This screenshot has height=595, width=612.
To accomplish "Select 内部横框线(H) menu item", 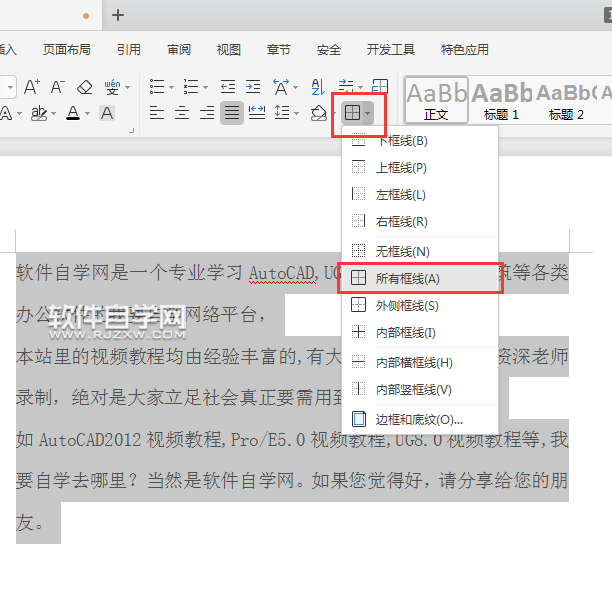I will [420, 362].
